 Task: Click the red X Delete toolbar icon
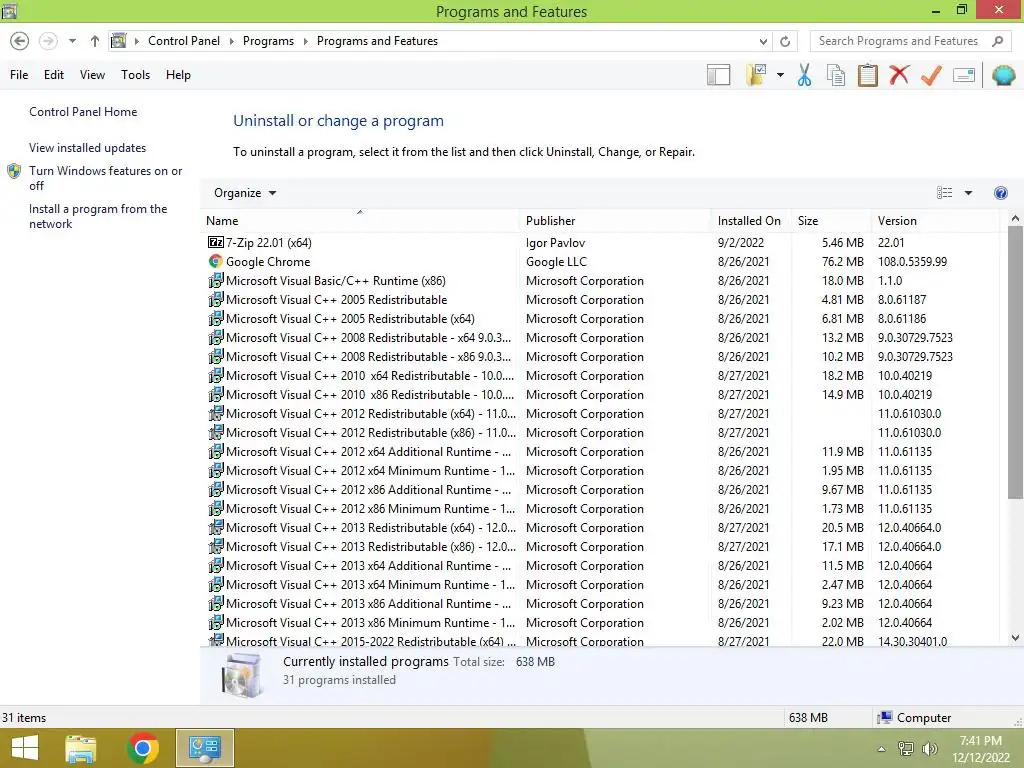899,74
